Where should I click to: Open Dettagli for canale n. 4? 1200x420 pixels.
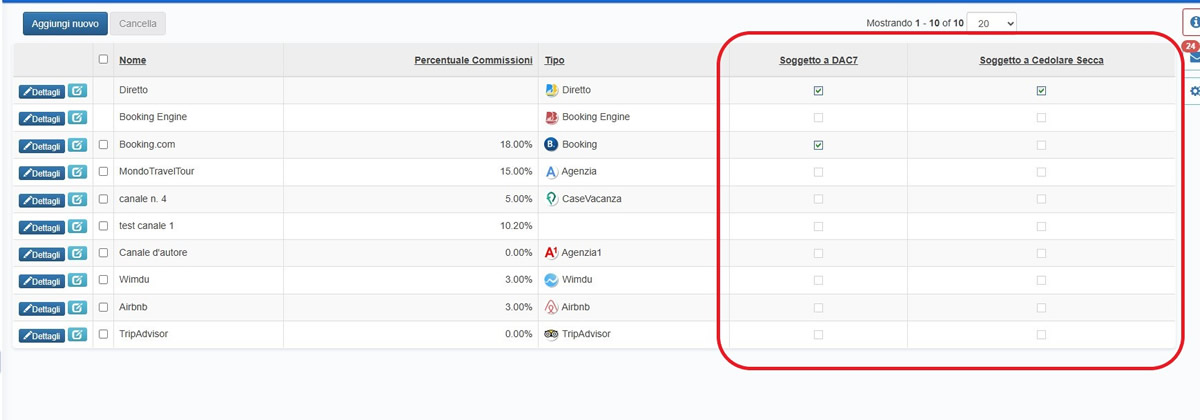coord(41,200)
